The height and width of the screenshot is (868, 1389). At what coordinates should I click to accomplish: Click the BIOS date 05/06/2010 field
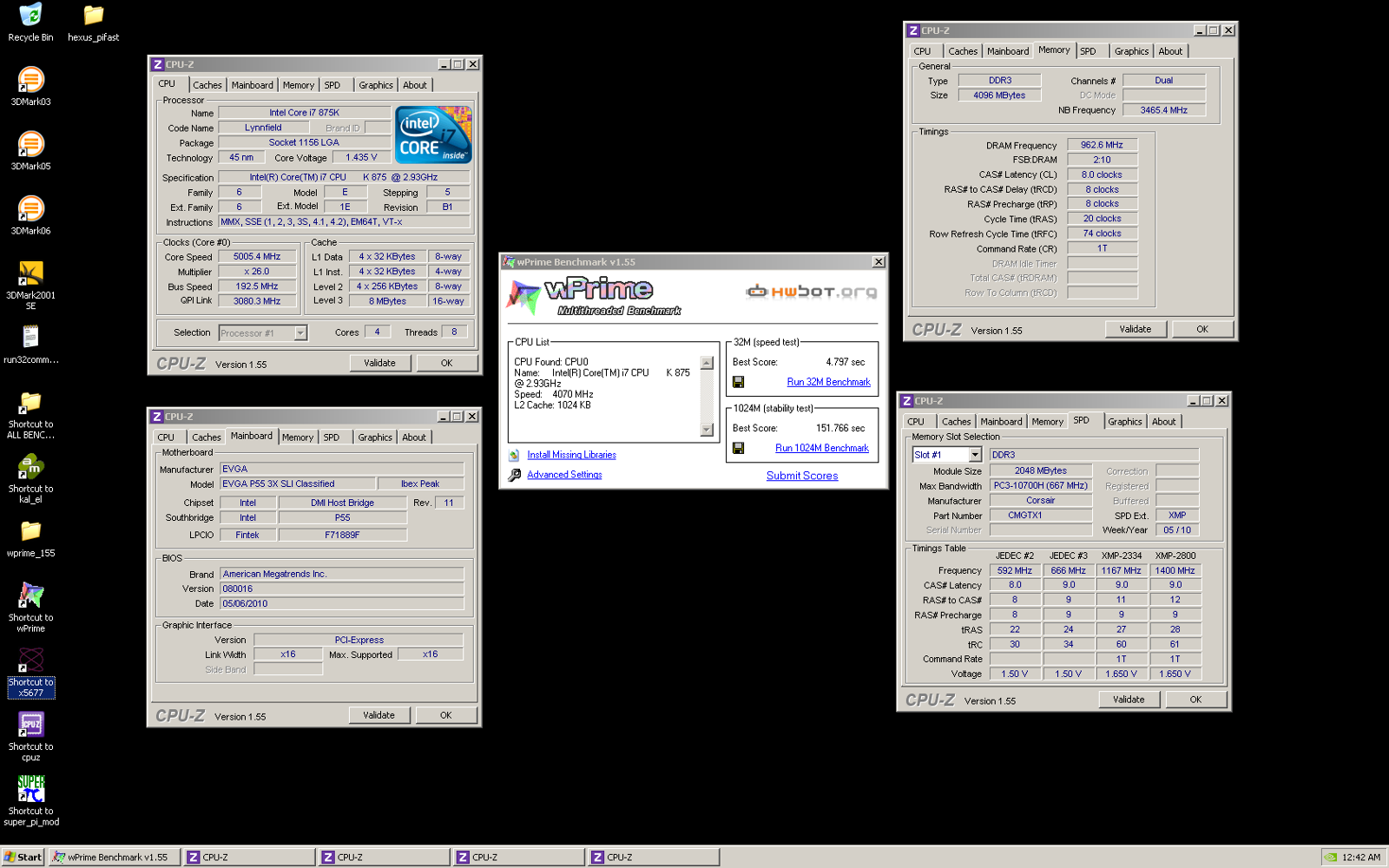pos(342,604)
